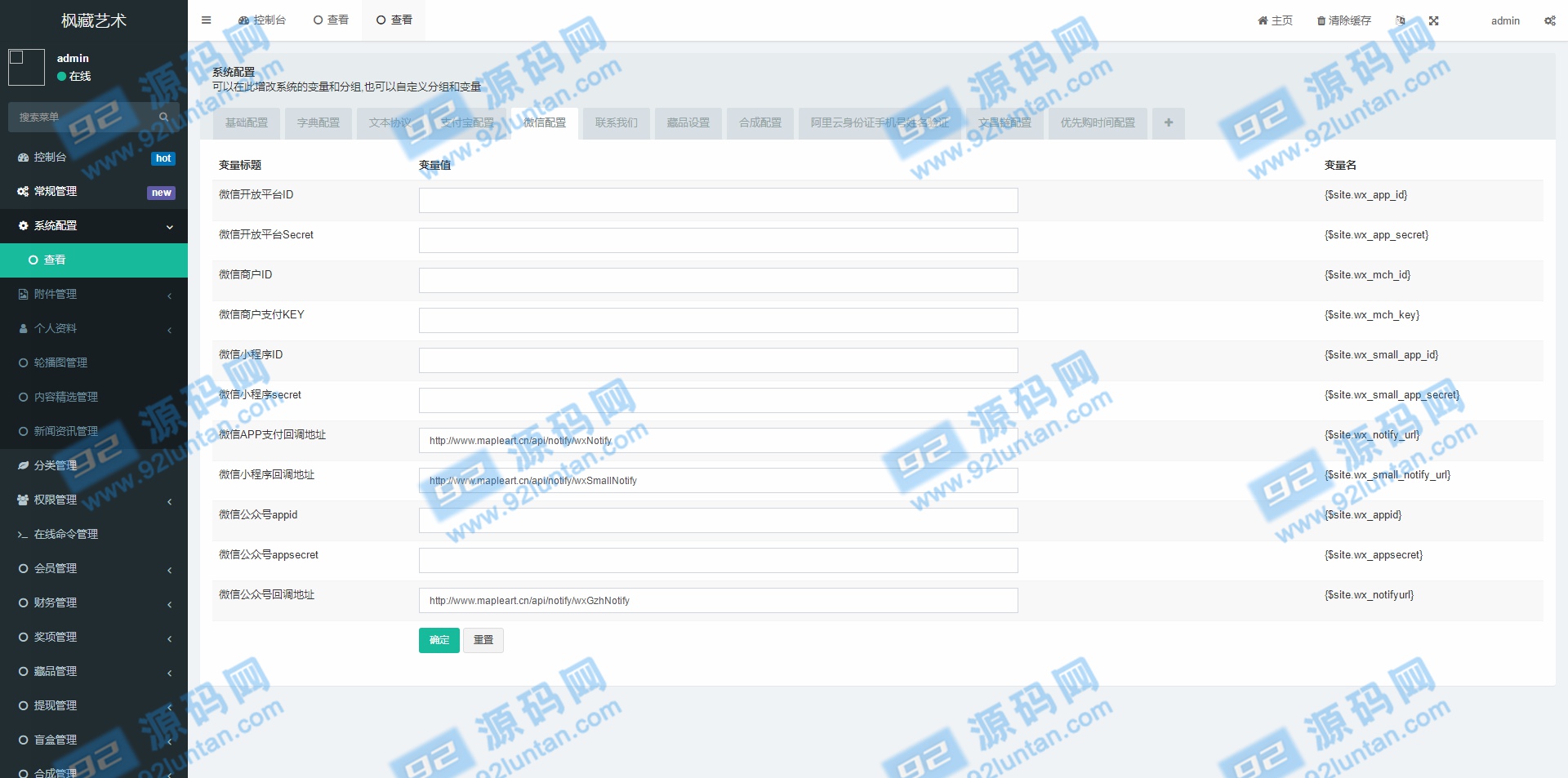Click the {$site.wx_notifyurl} variable name

pos(1369,594)
